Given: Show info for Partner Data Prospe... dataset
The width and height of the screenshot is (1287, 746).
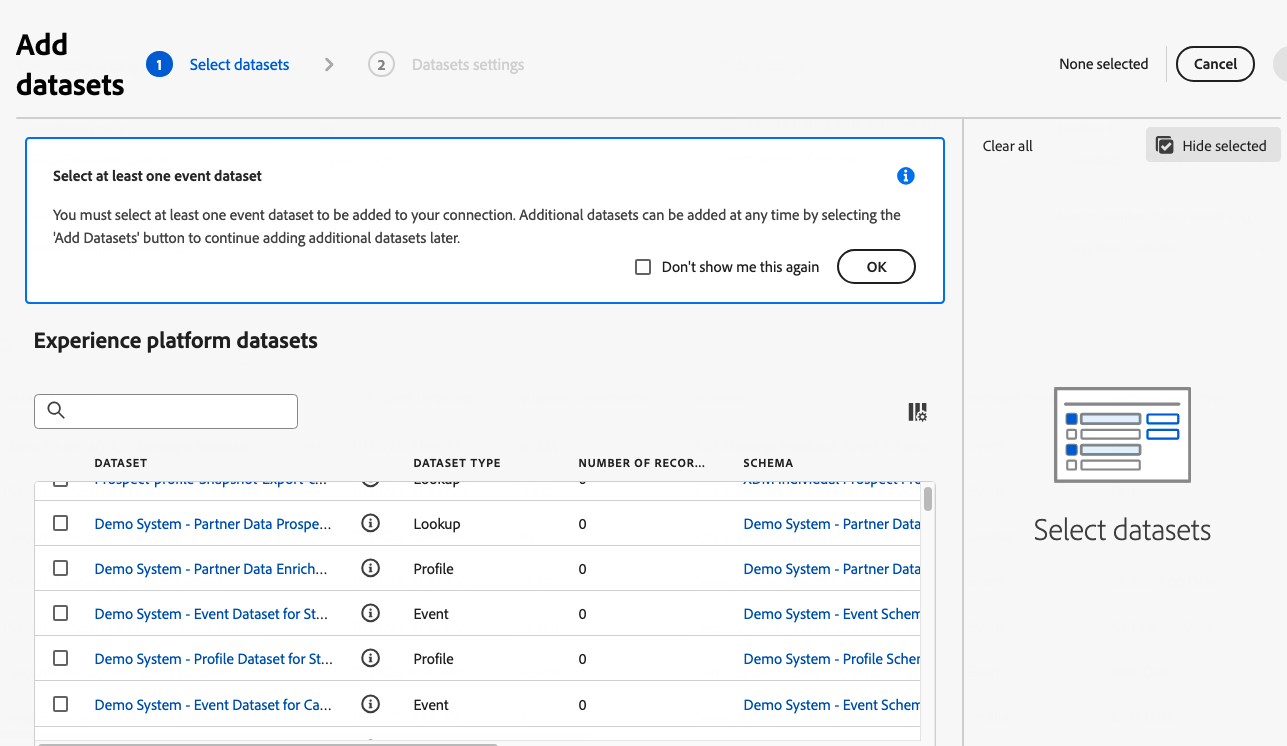Looking at the screenshot, I should point(371,524).
